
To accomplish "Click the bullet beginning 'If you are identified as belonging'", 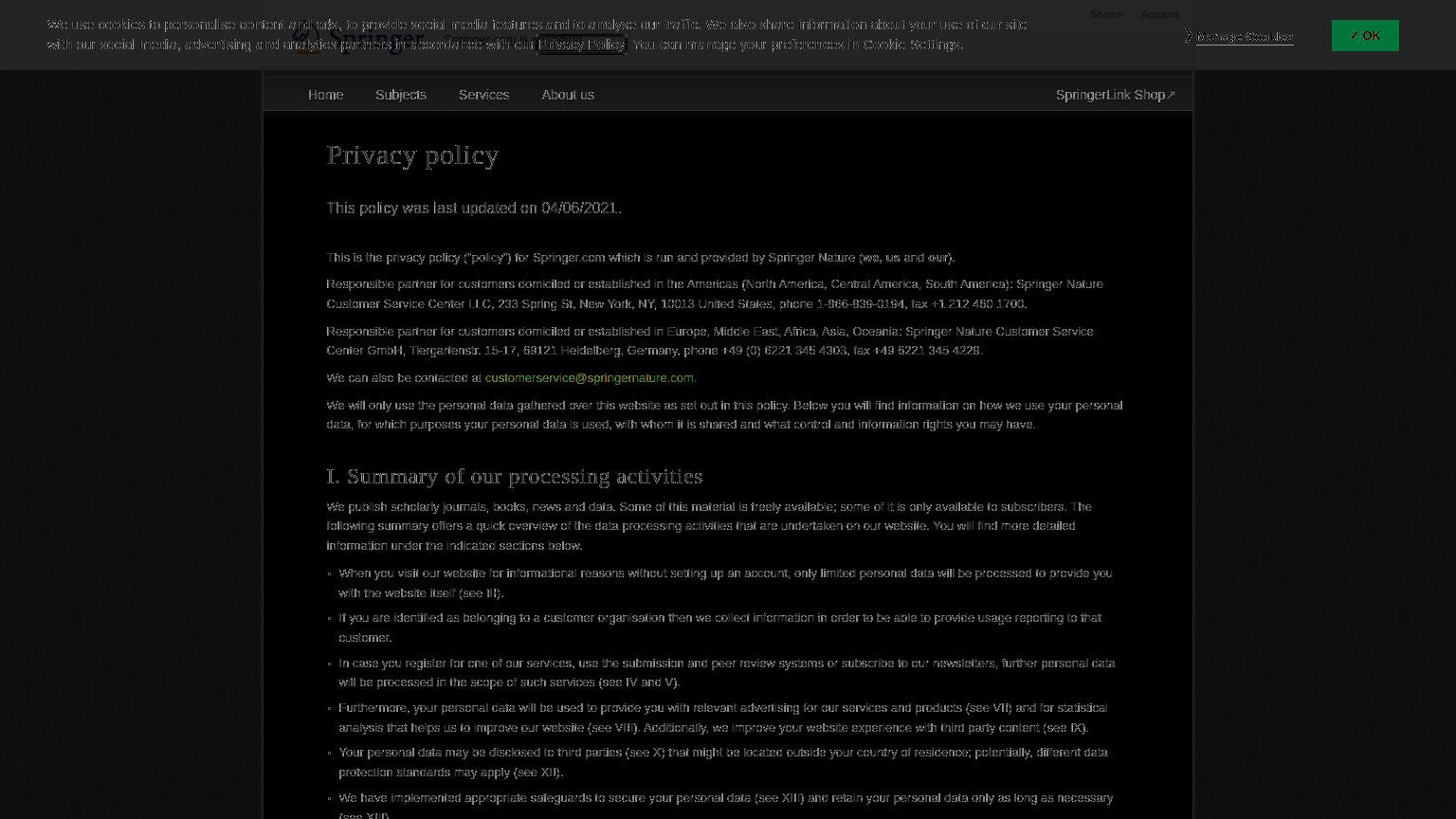I will [719, 628].
